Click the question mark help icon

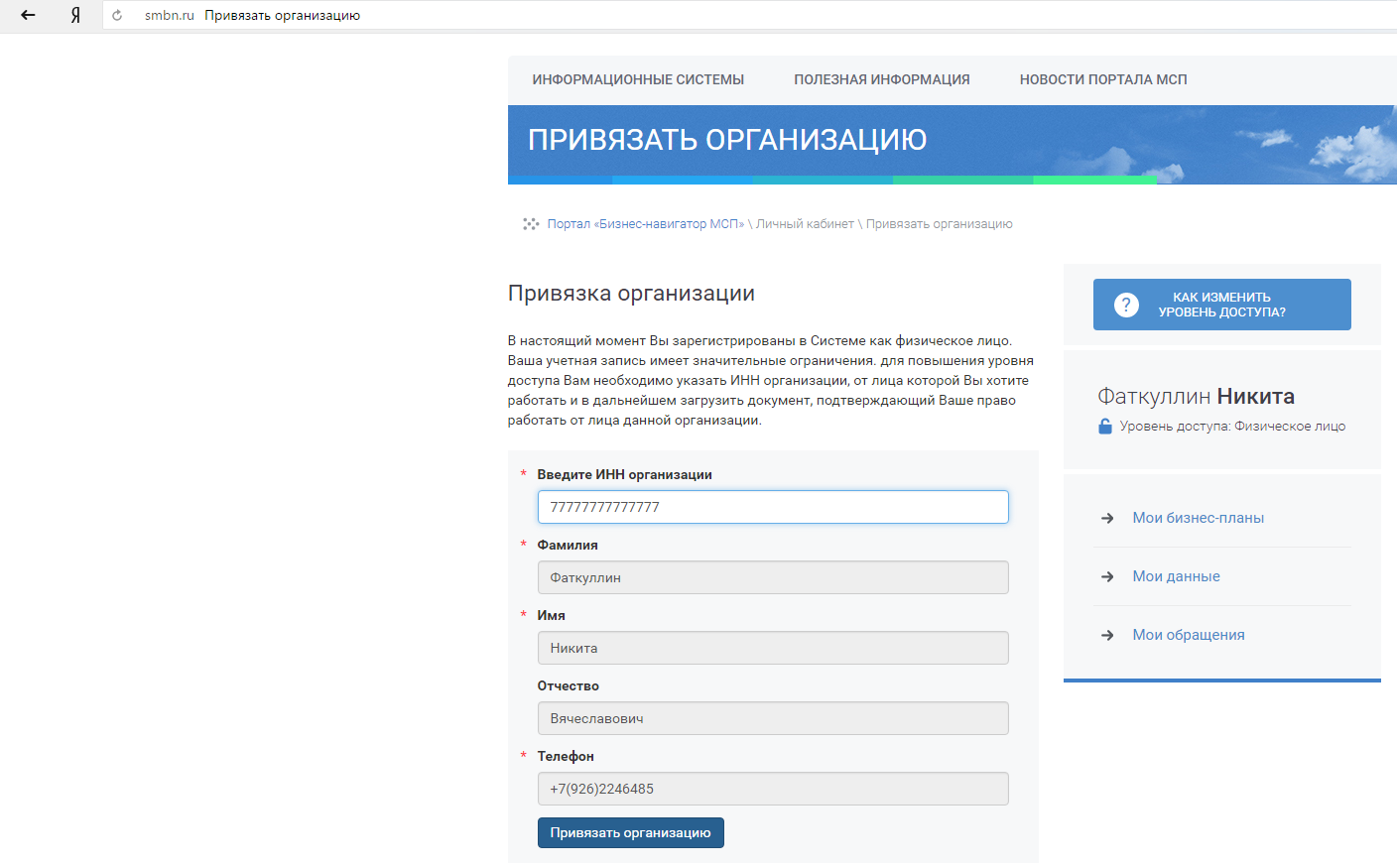[x=1126, y=305]
